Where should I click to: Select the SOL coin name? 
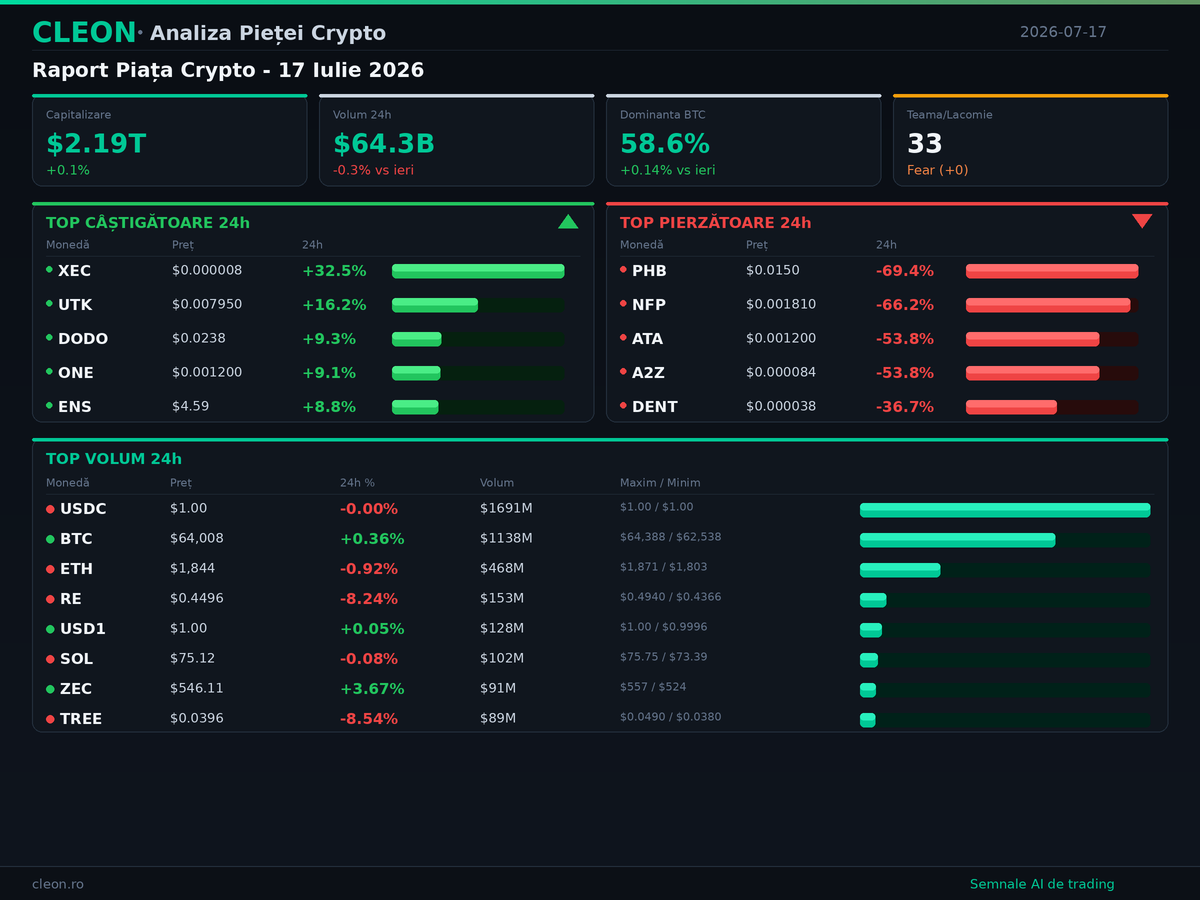[76, 659]
